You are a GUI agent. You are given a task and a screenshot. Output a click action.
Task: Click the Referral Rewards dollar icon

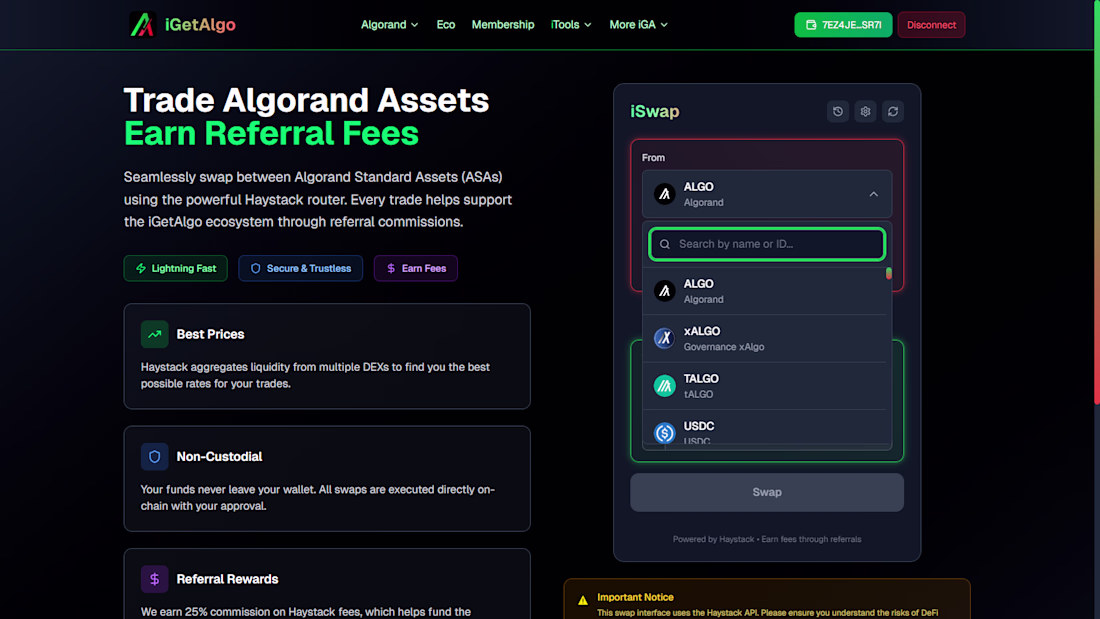click(x=154, y=579)
